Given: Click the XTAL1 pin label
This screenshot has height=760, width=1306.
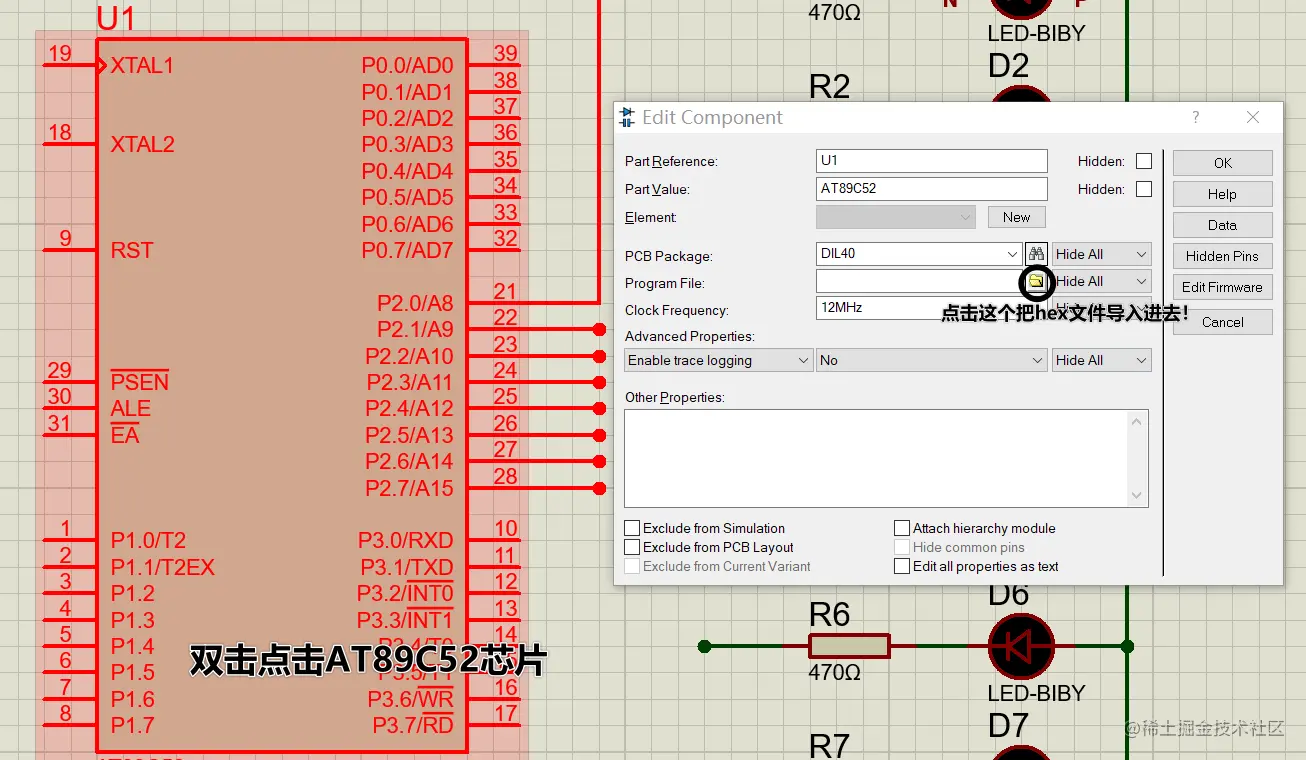Looking at the screenshot, I should [142, 66].
